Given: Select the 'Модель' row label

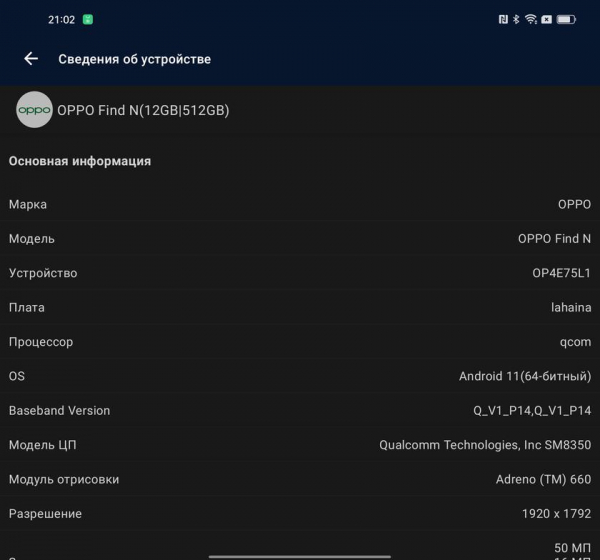Looking at the screenshot, I should 32,239.
